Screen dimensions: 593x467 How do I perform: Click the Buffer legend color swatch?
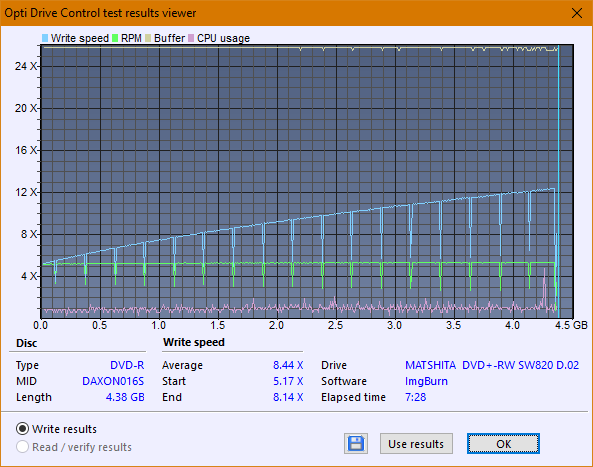coord(148,38)
